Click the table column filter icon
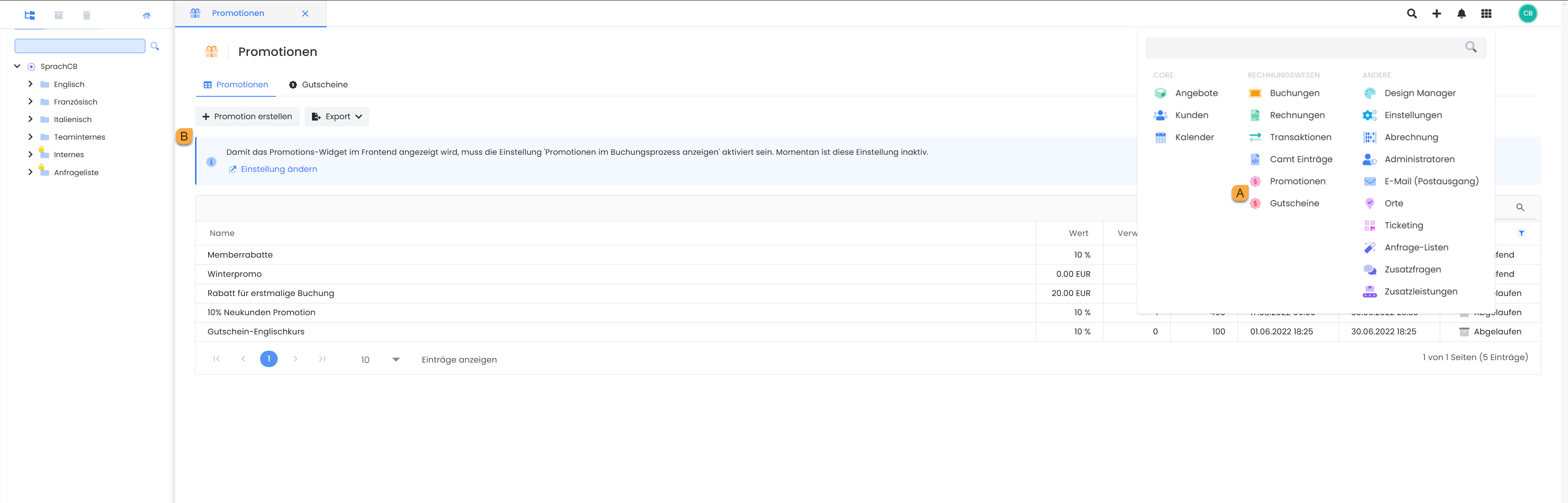The image size is (1568, 503). [x=1521, y=233]
